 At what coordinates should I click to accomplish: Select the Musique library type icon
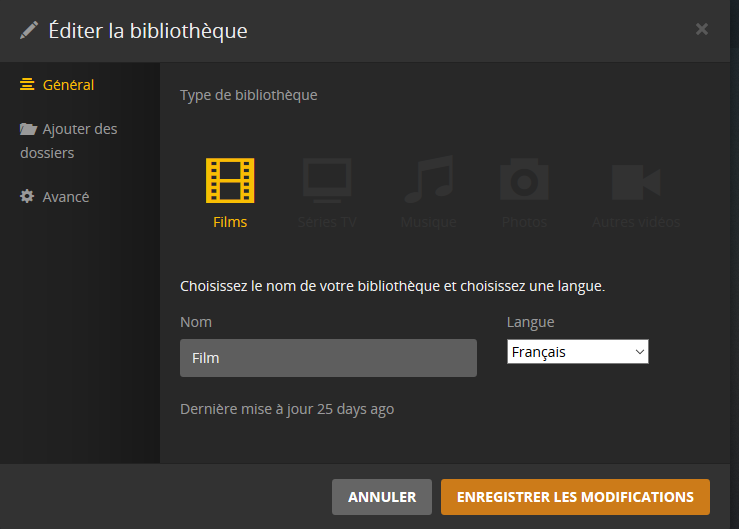(429, 179)
